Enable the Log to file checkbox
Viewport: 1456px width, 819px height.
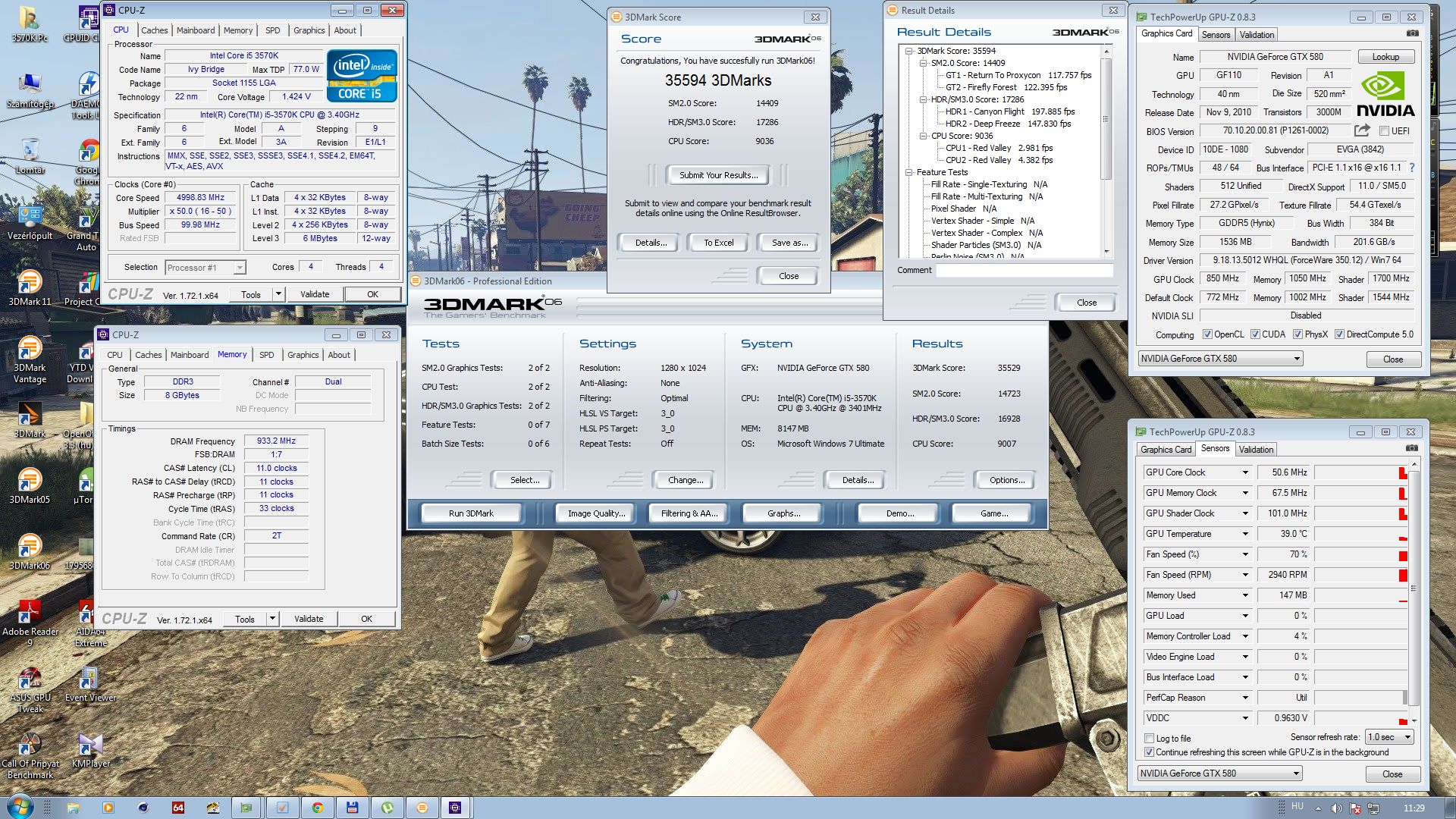click(1149, 739)
